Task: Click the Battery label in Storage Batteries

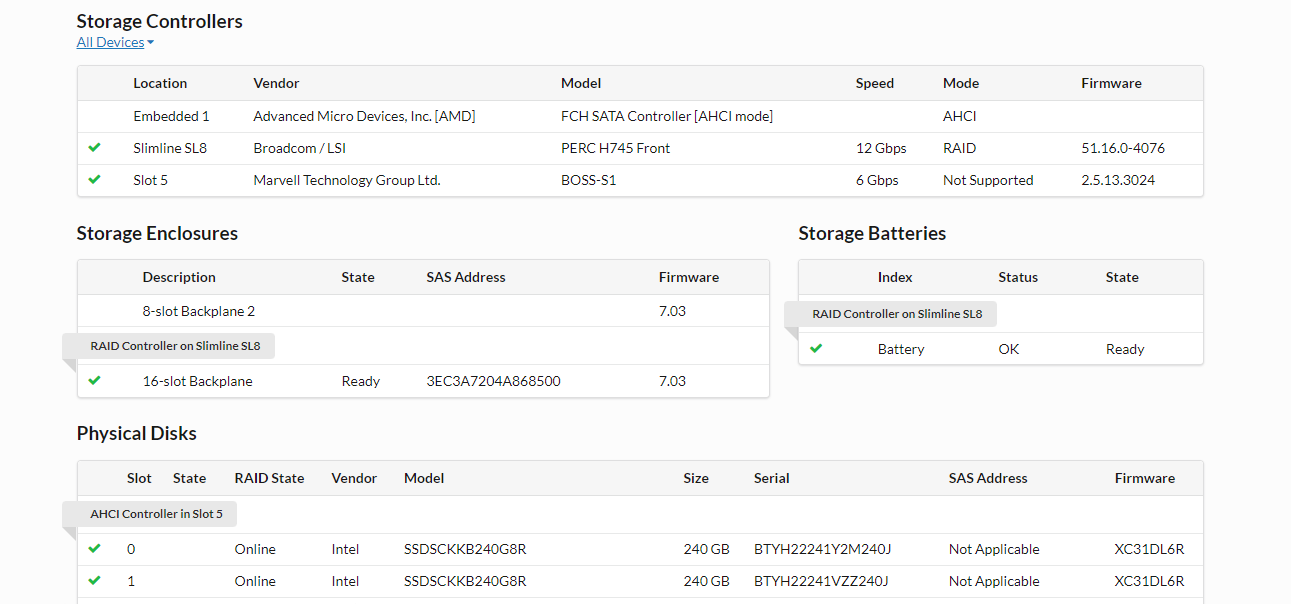Action: [901, 349]
